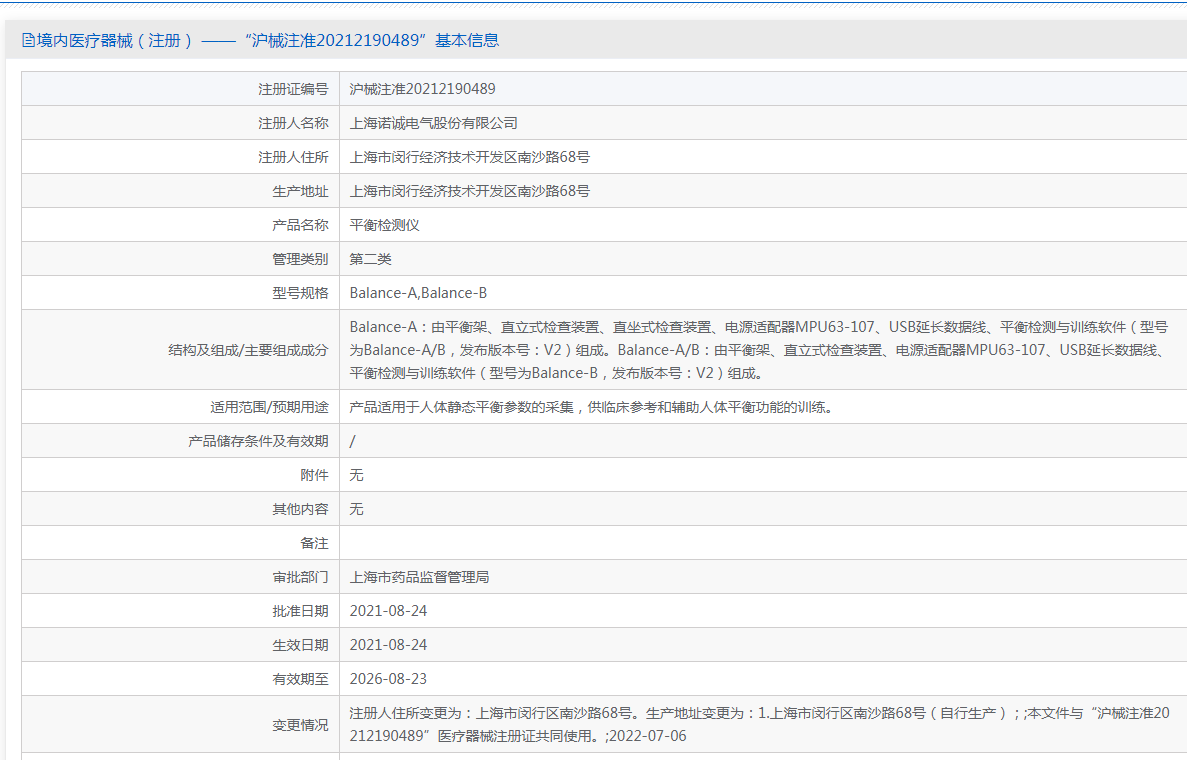This screenshot has height=760, width=1187.
Task: Select the product name 平衡检测仪
Action: pyautogui.click(x=384, y=225)
